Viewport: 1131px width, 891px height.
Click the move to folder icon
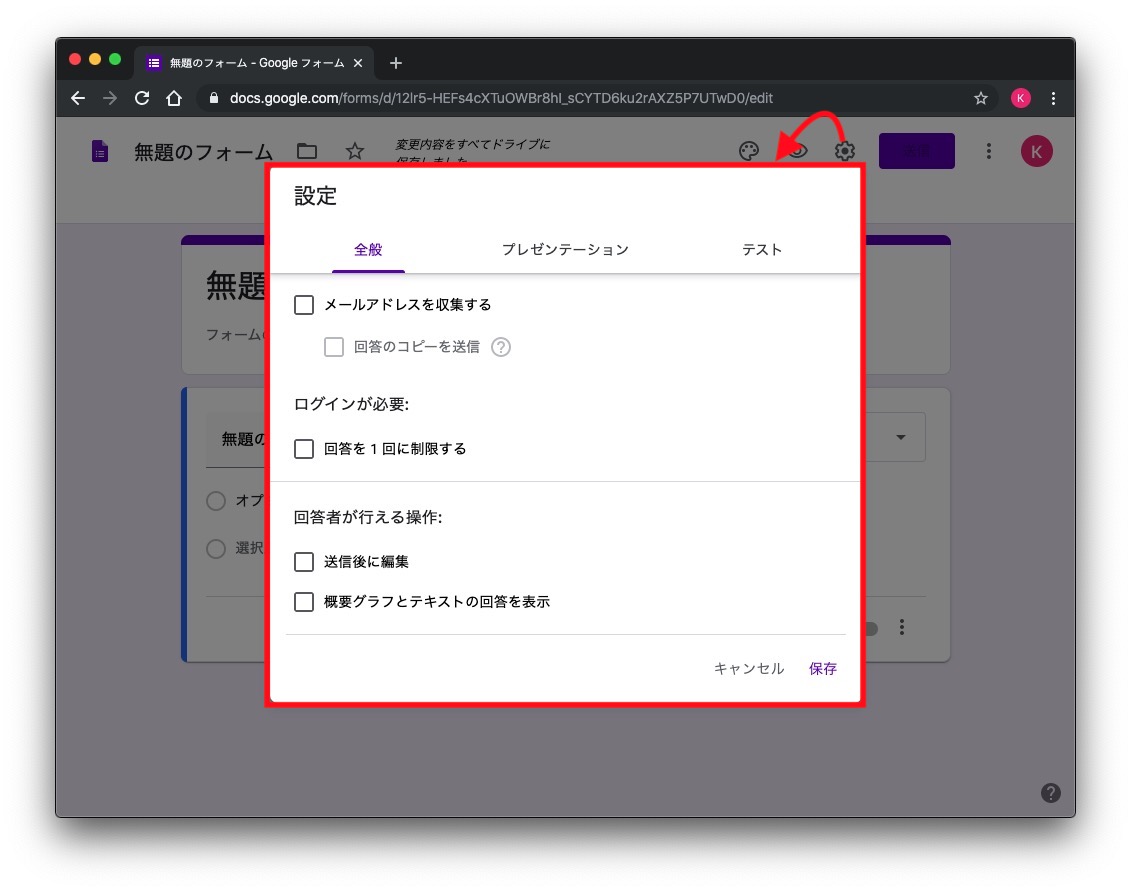(x=307, y=151)
